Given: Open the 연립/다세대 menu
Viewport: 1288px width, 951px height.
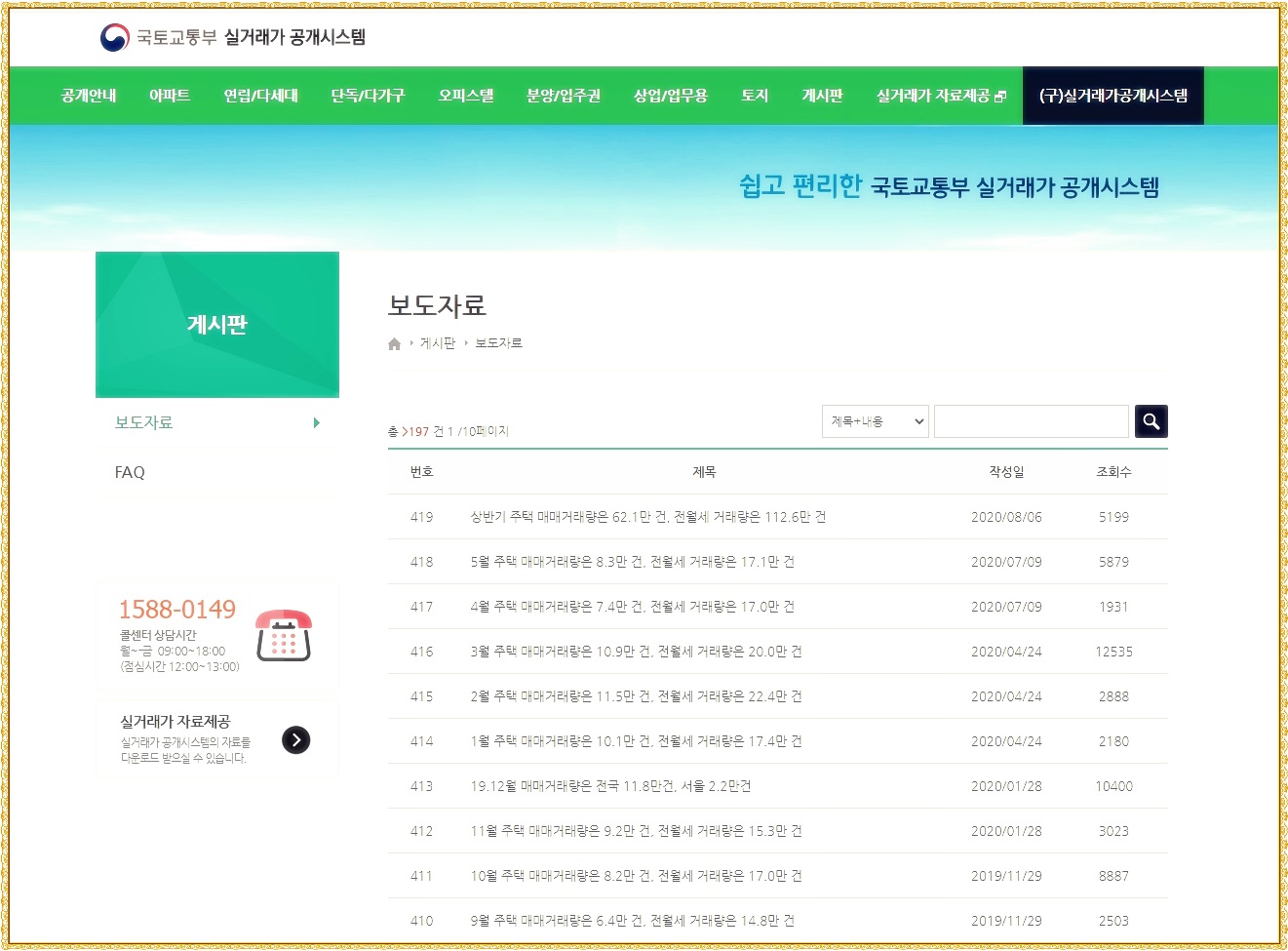Looking at the screenshot, I should pyautogui.click(x=261, y=96).
